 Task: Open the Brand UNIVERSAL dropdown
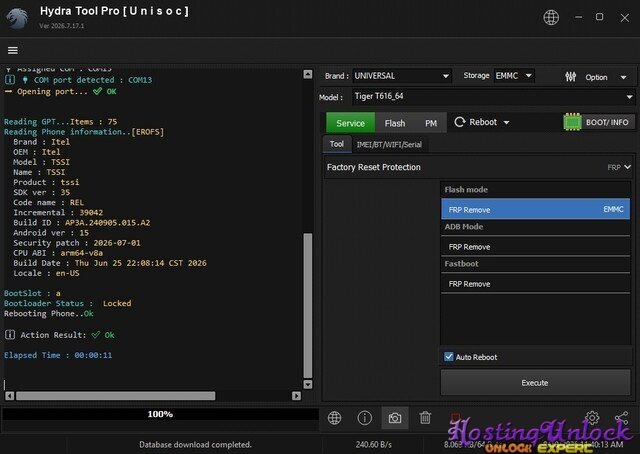pyautogui.click(x=402, y=76)
